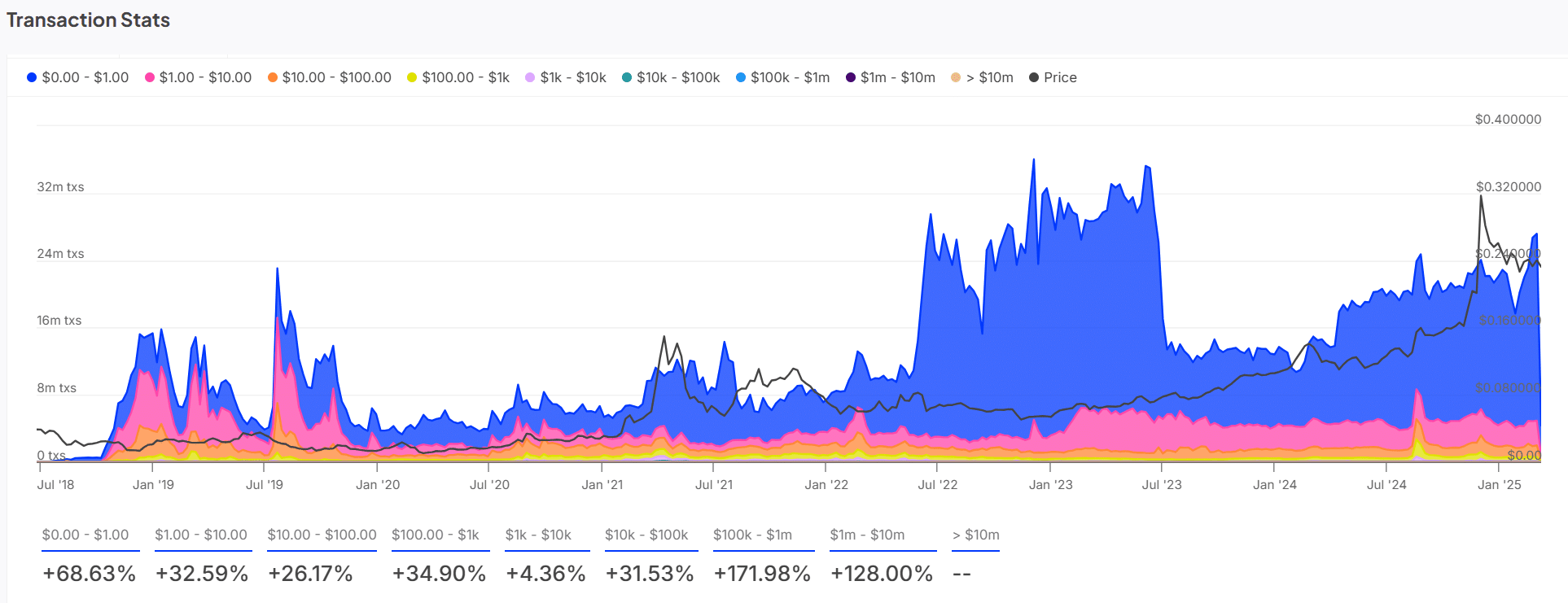Click the Jan '23 axis marker
This screenshot has height=603, width=1568.
click(x=1050, y=484)
